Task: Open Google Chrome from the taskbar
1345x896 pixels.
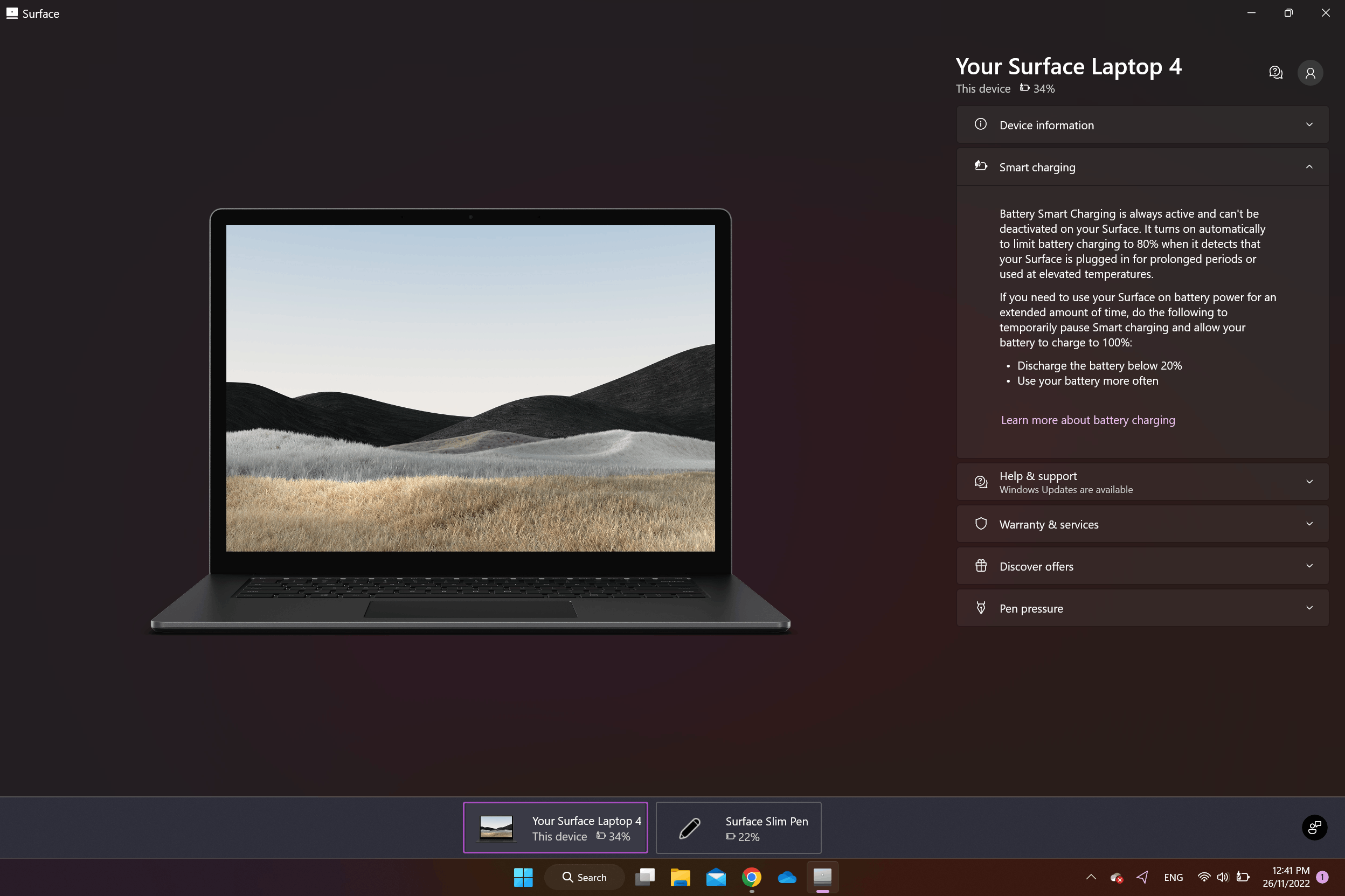Action: pyautogui.click(x=751, y=877)
